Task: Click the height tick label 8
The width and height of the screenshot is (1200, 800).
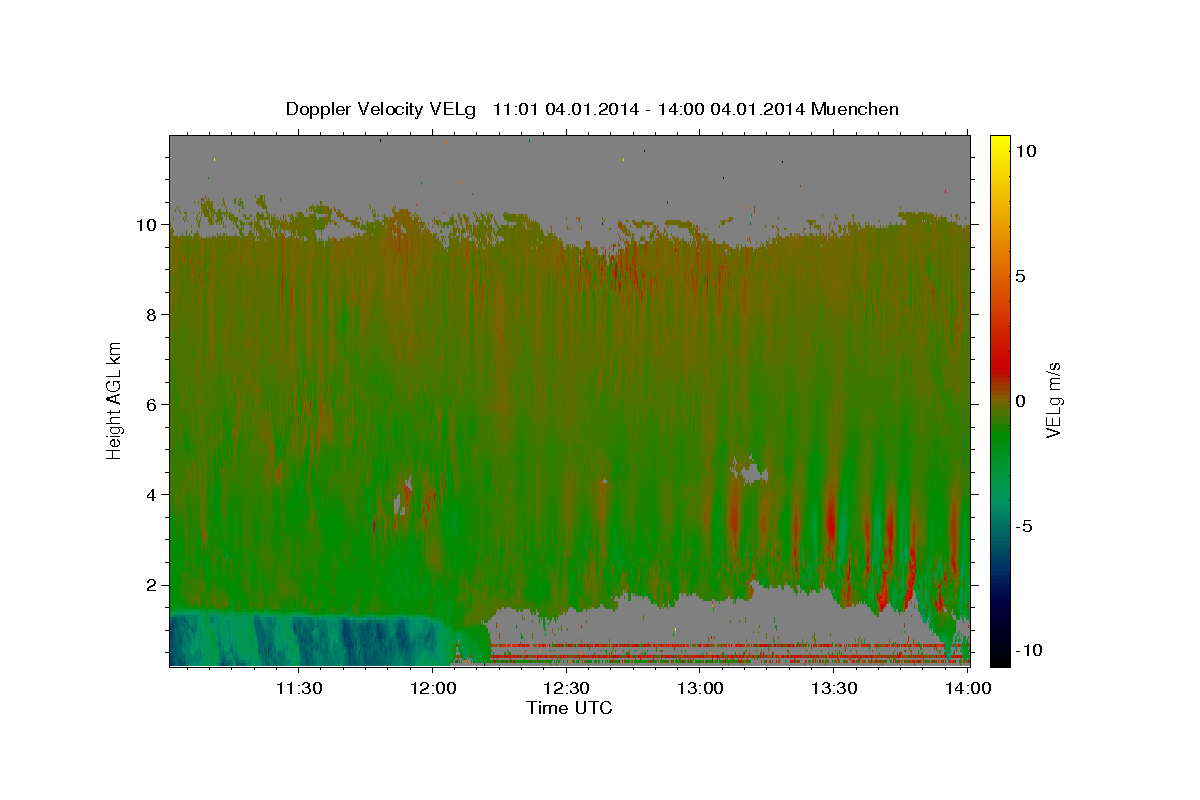Action: 151,315
